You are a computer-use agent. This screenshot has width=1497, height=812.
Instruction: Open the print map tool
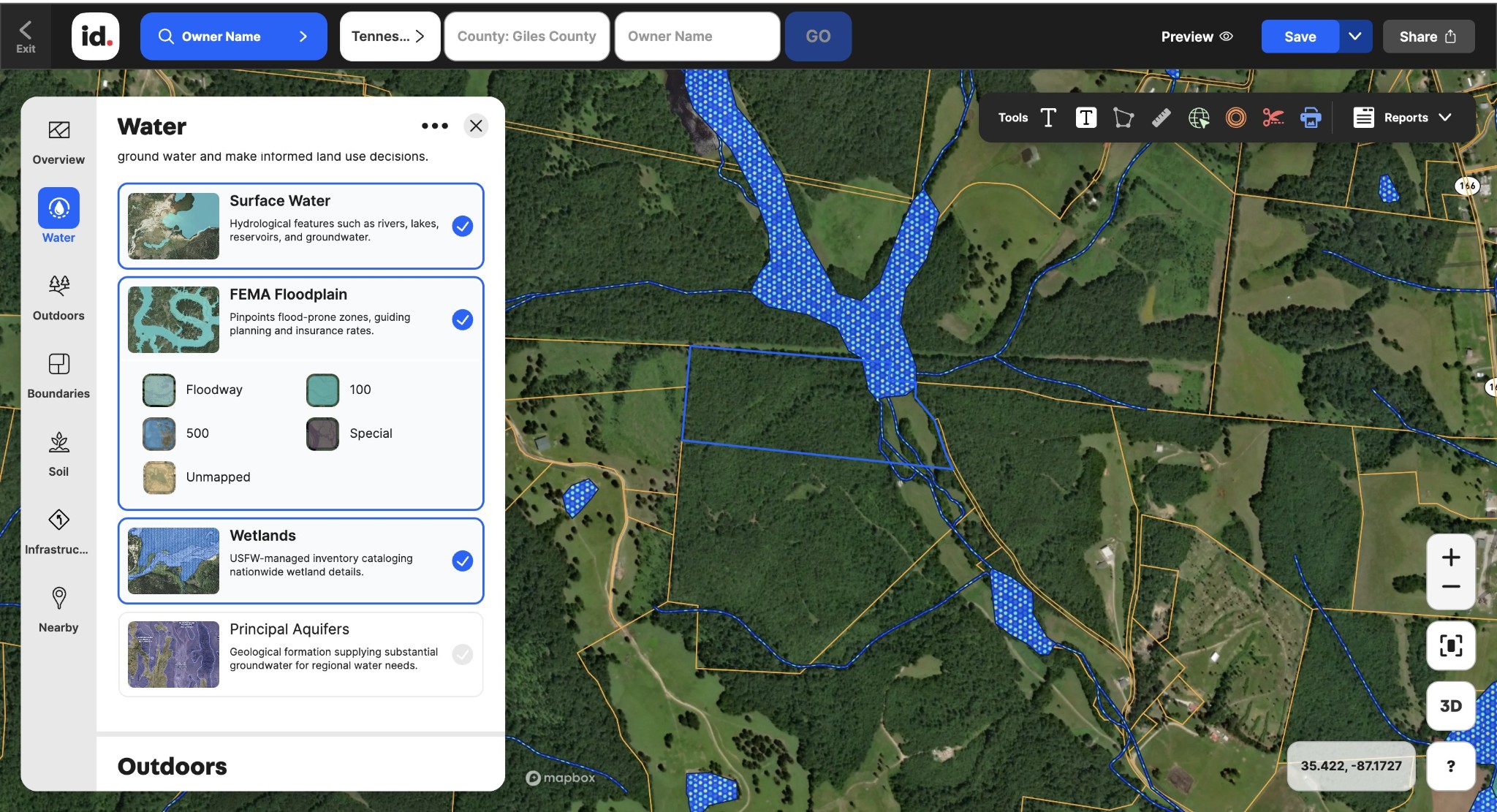[x=1311, y=118]
